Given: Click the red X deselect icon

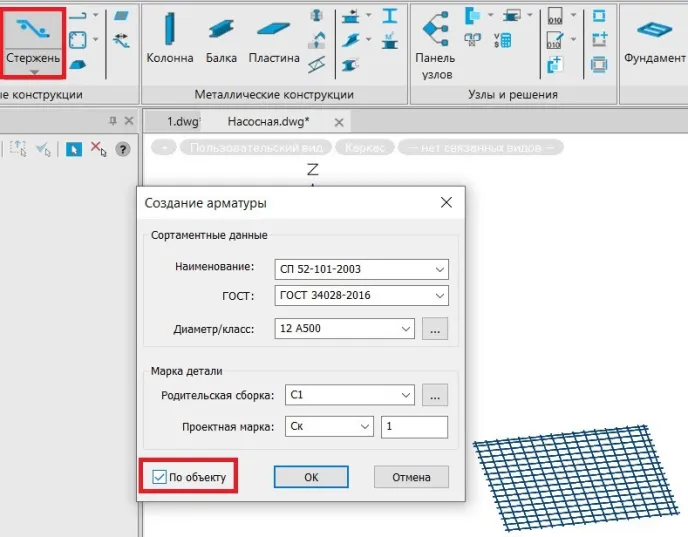Looking at the screenshot, I should click(98, 149).
